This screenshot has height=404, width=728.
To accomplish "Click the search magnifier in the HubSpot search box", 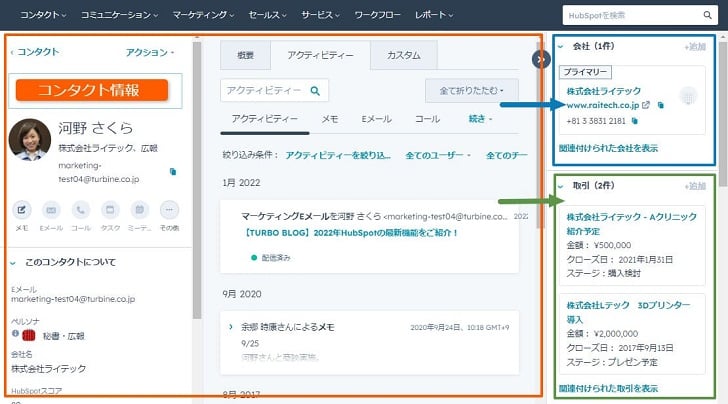I will [x=707, y=15].
